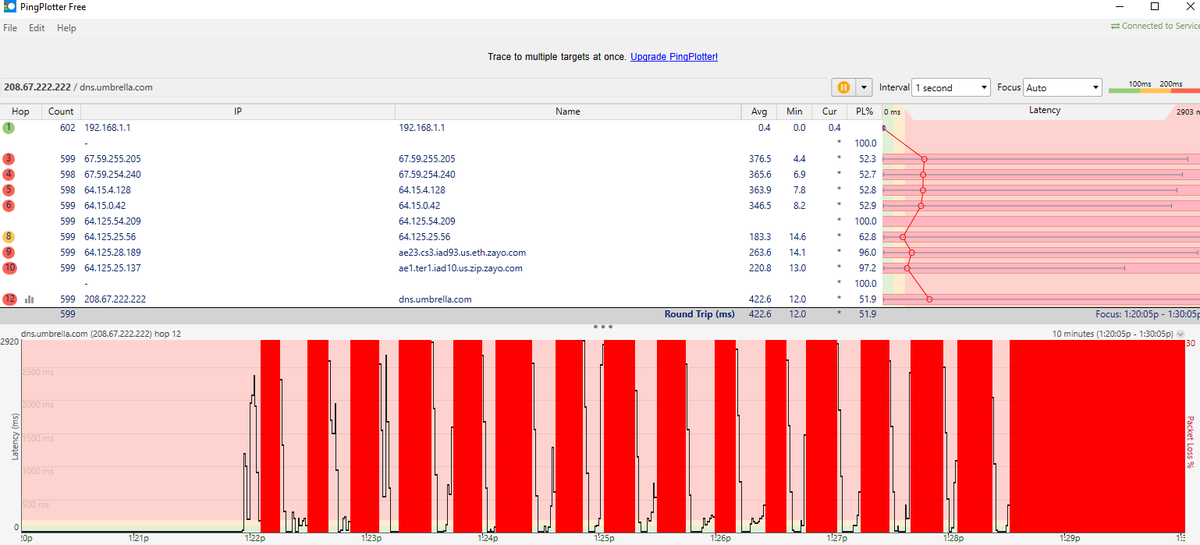1200x545 pixels.
Task: Click IP cell 208.67.222.222 in hop 12
Action: pos(115,299)
